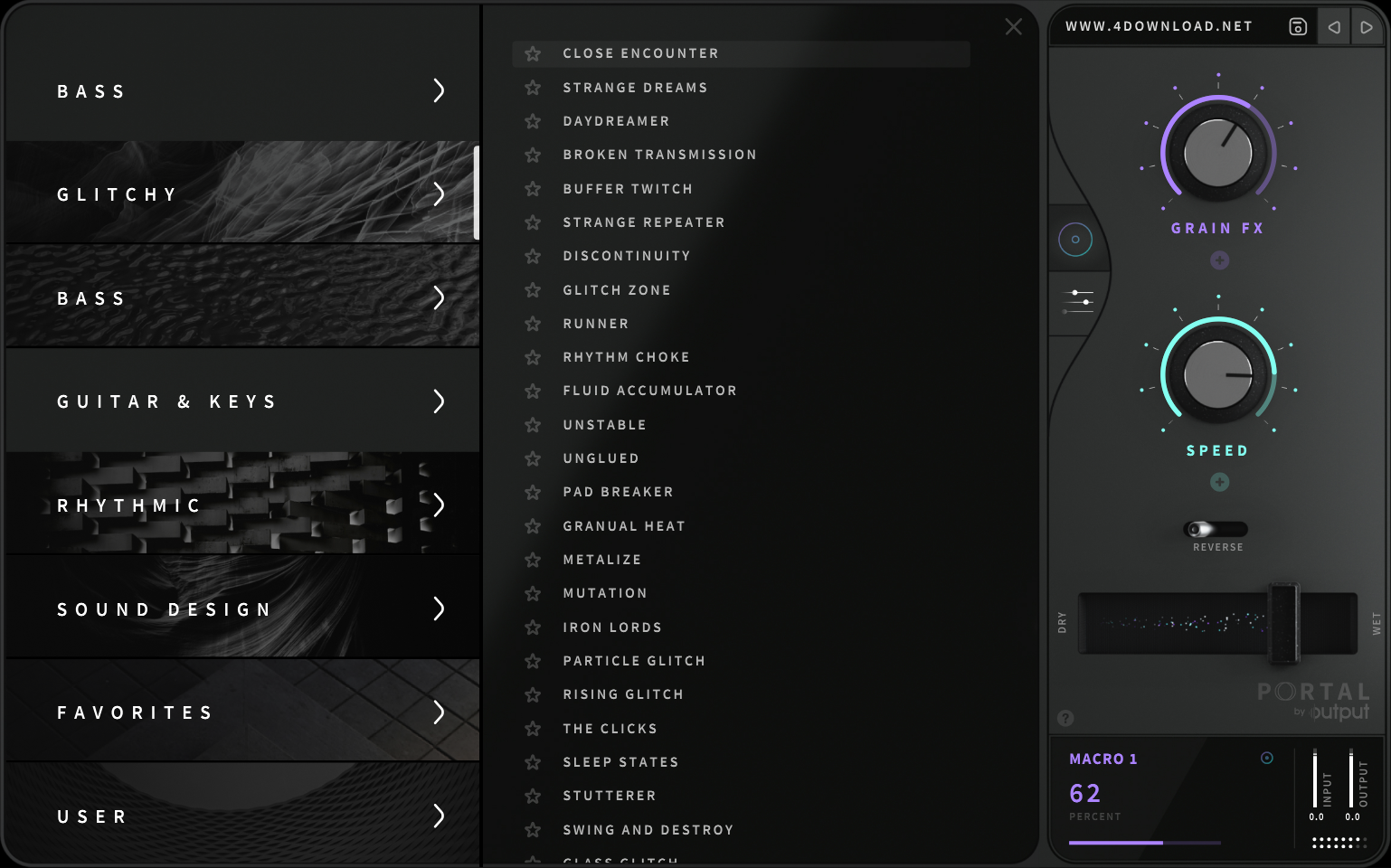Mark Rhythm Choke as favorite with its star

click(533, 357)
